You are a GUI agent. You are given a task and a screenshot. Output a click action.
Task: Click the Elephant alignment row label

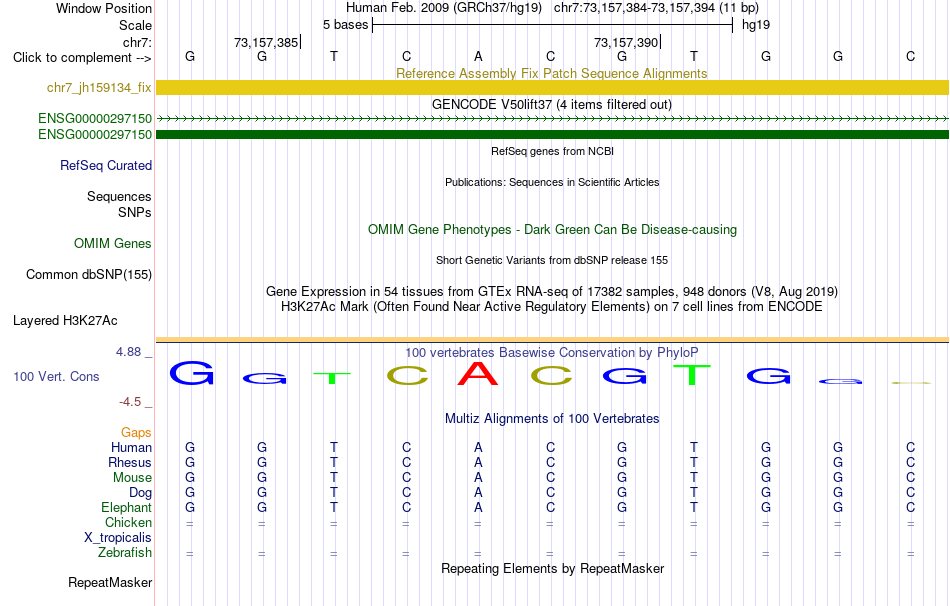[x=126, y=508]
